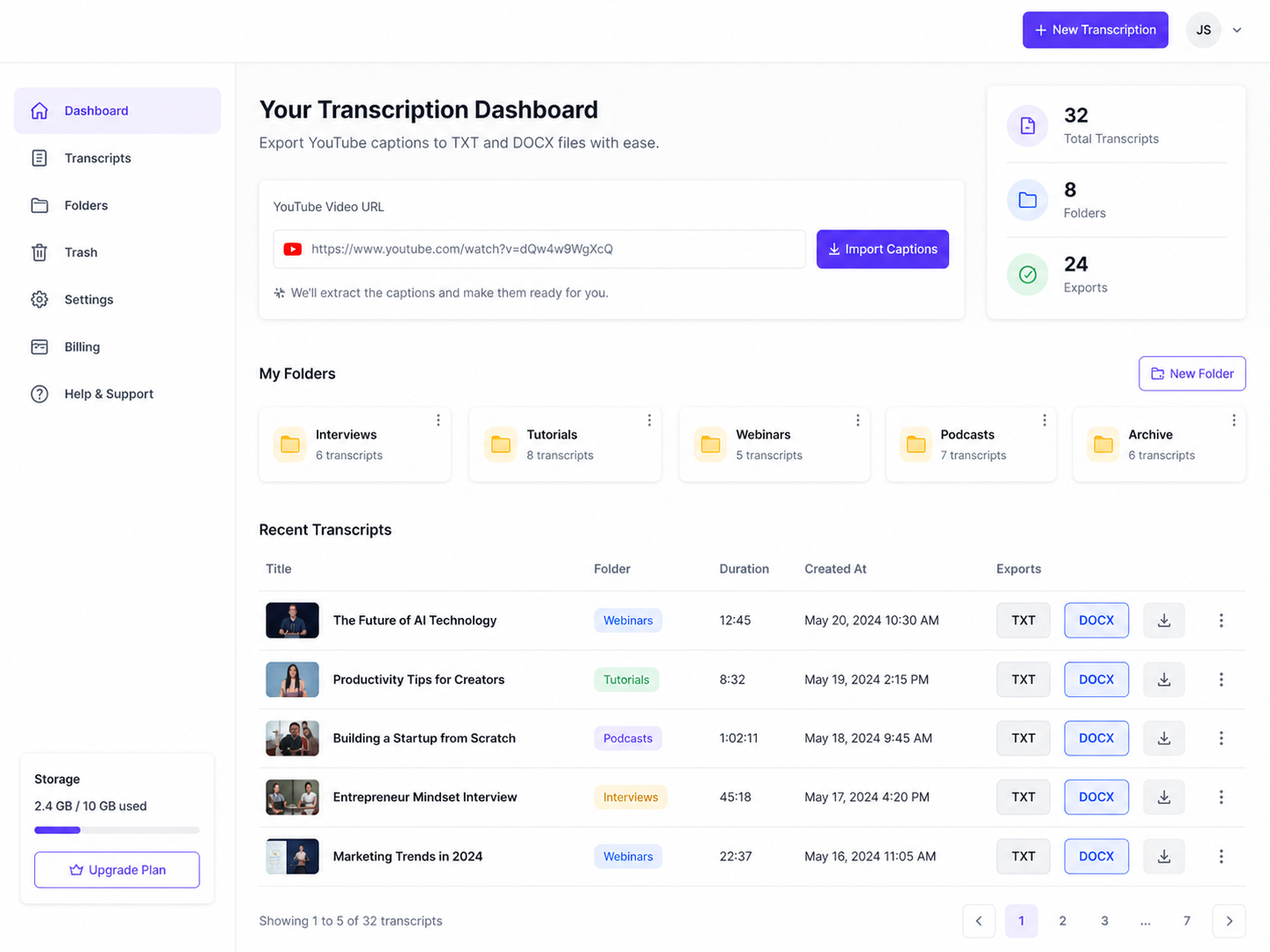This screenshot has height=952, width=1270.
Task: Click the New Transcription button
Action: [x=1095, y=30]
